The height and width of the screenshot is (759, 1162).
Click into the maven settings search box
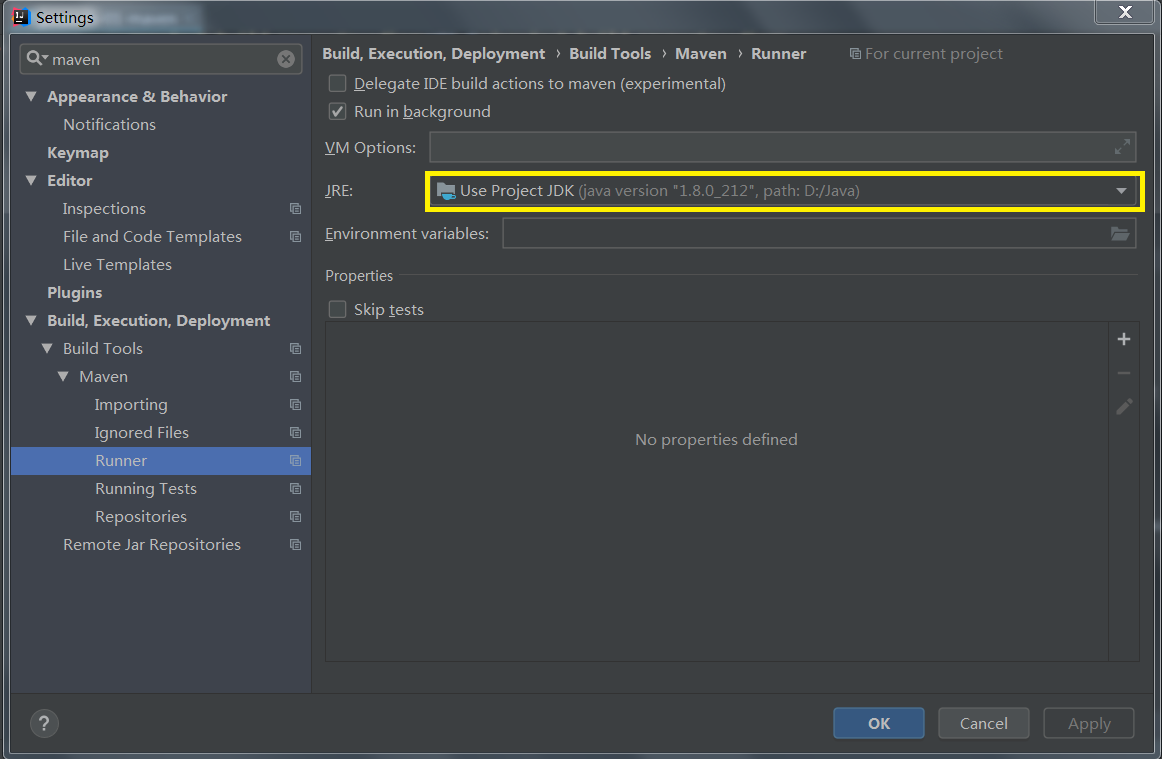pos(163,59)
